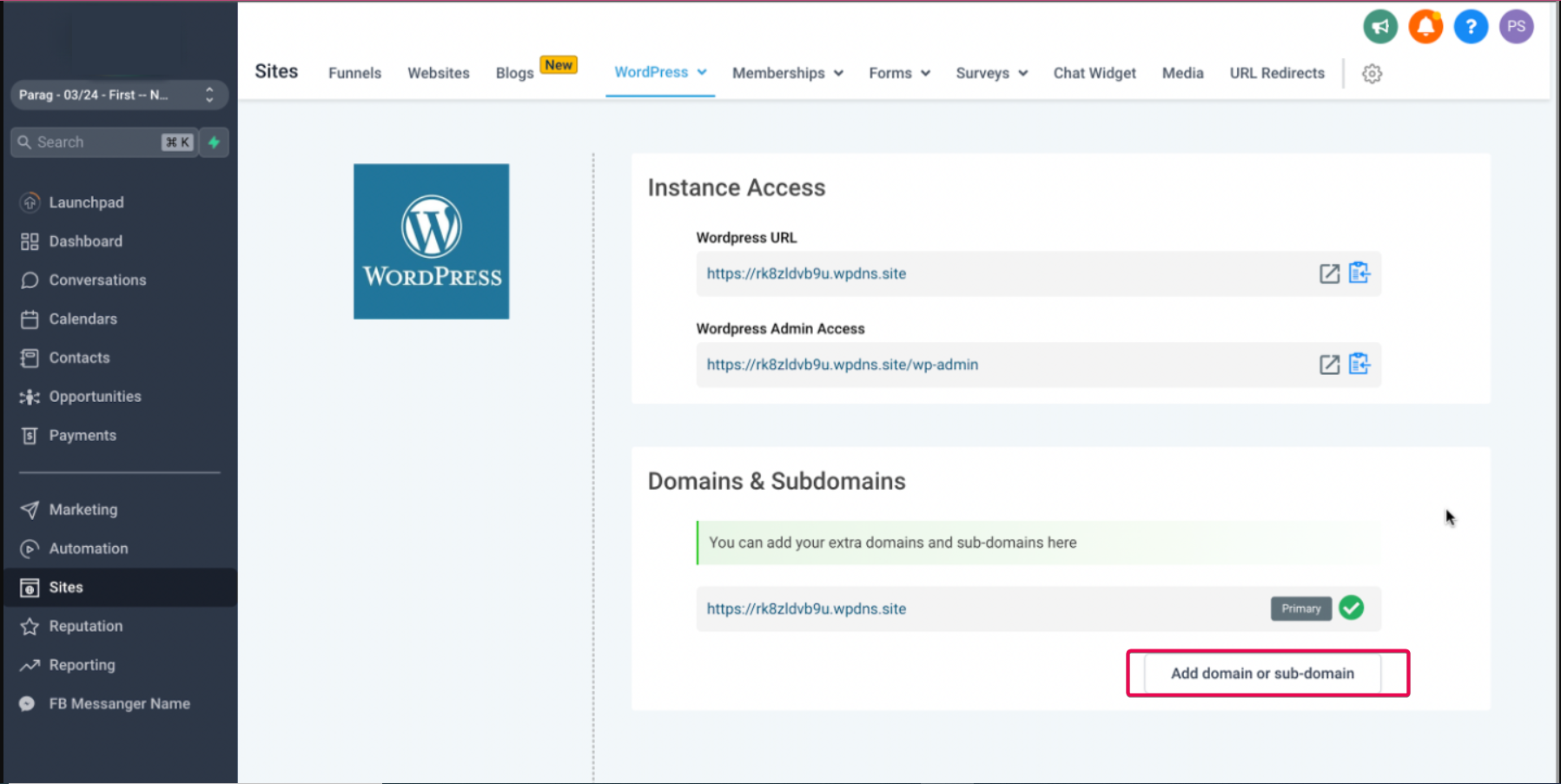Click the WordPress logo image
The height and width of the screenshot is (784, 1561).
tap(431, 241)
